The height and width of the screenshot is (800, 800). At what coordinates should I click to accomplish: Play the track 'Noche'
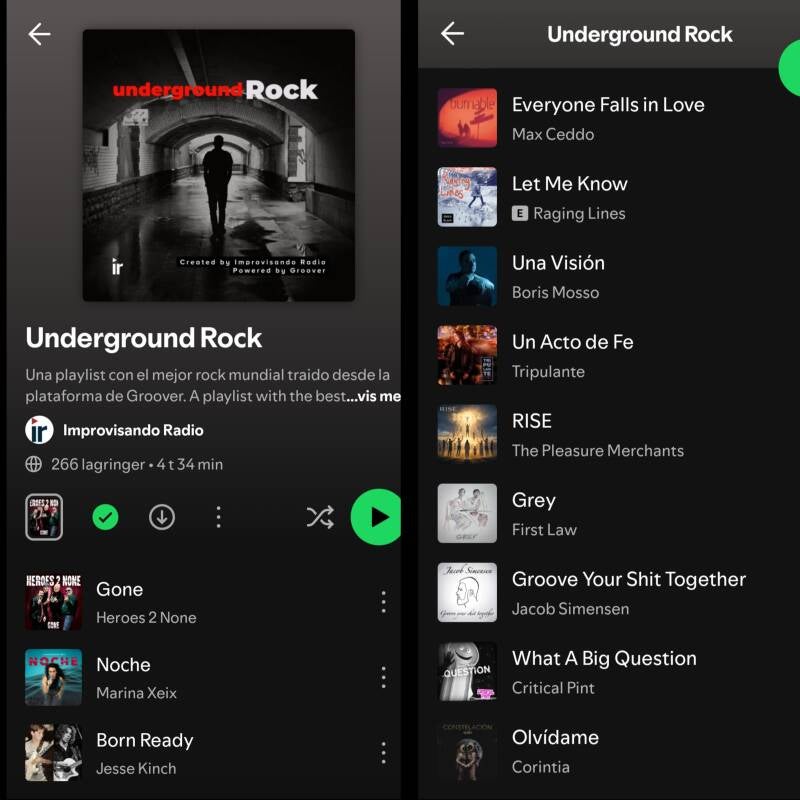click(x=204, y=678)
